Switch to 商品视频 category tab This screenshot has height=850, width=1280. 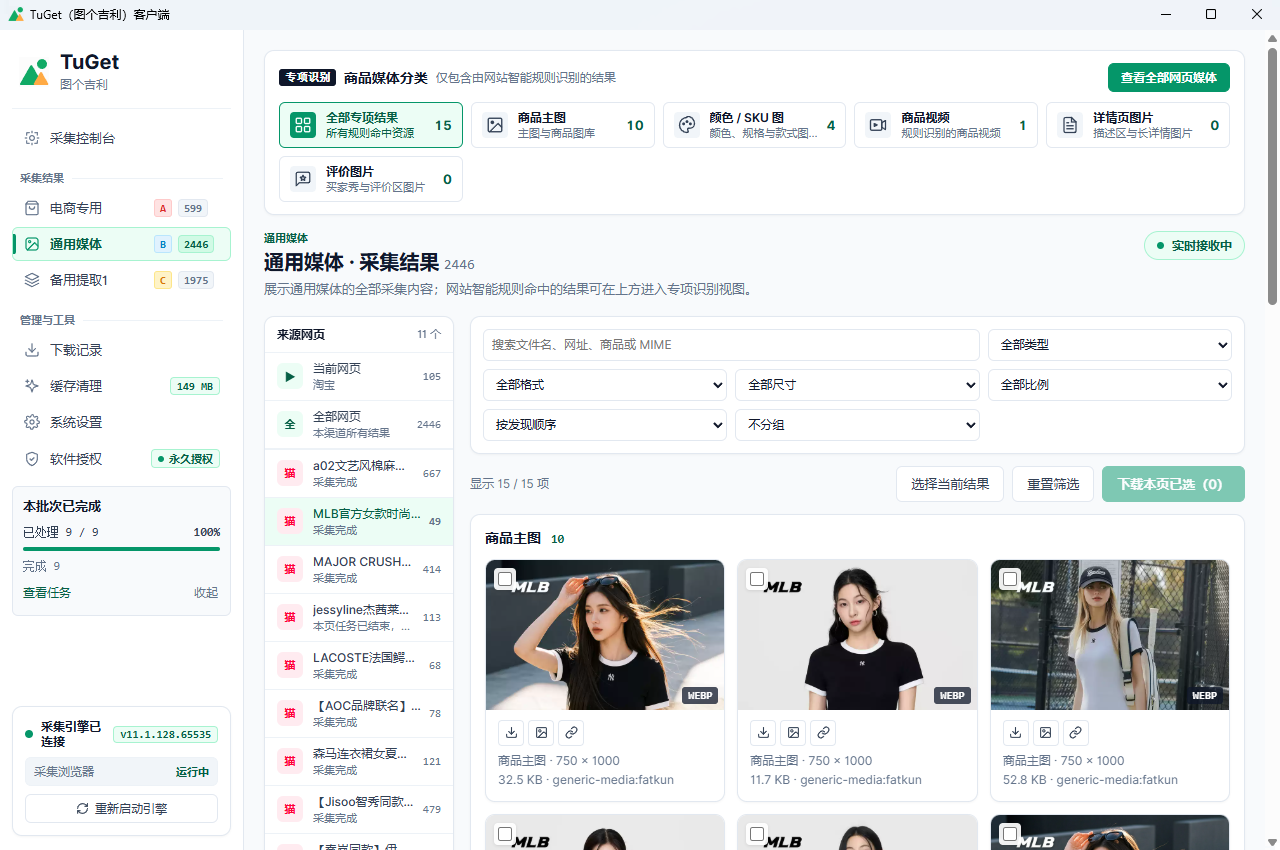tap(946, 125)
